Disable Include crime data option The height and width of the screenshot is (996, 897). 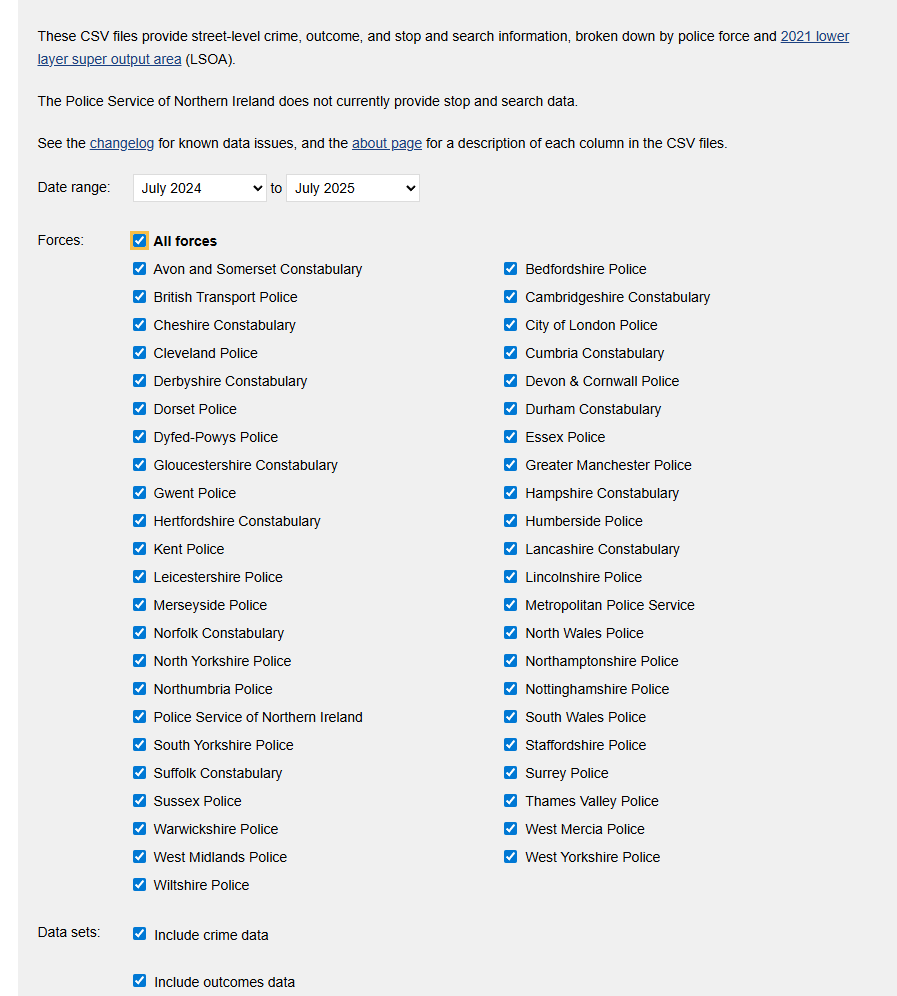point(139,934)
